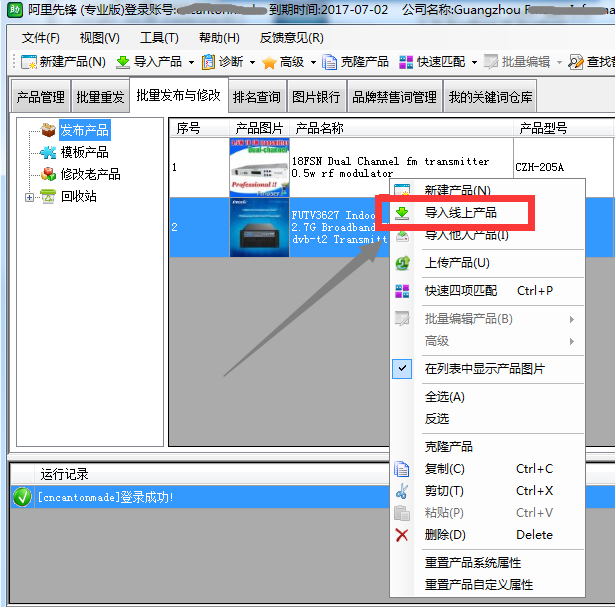Switch to the 品牌禁售词管理 tab
Screen dimensions: 615x607
point(394,96)
